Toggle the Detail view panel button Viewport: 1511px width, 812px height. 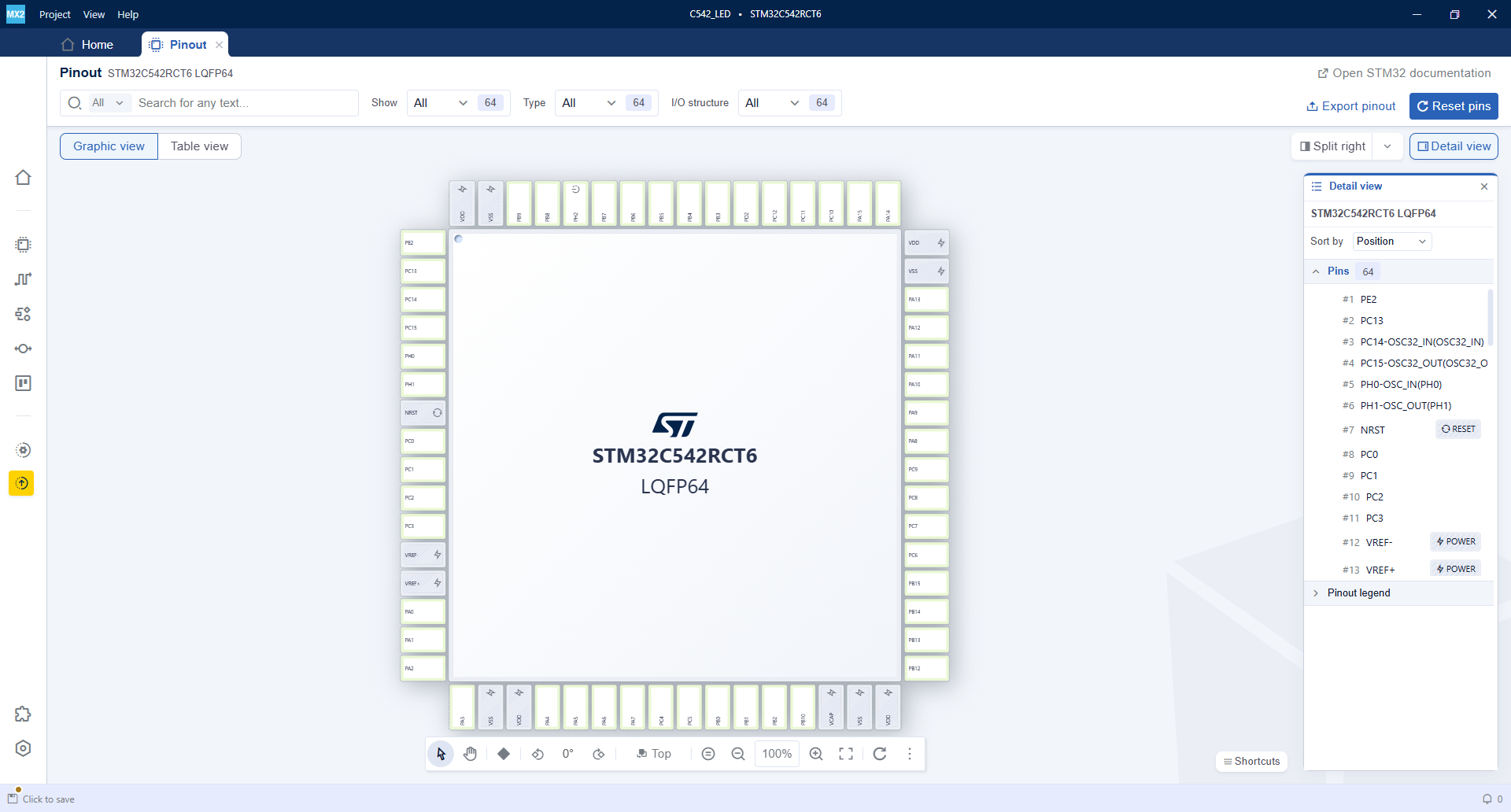tap(1454, 146)
